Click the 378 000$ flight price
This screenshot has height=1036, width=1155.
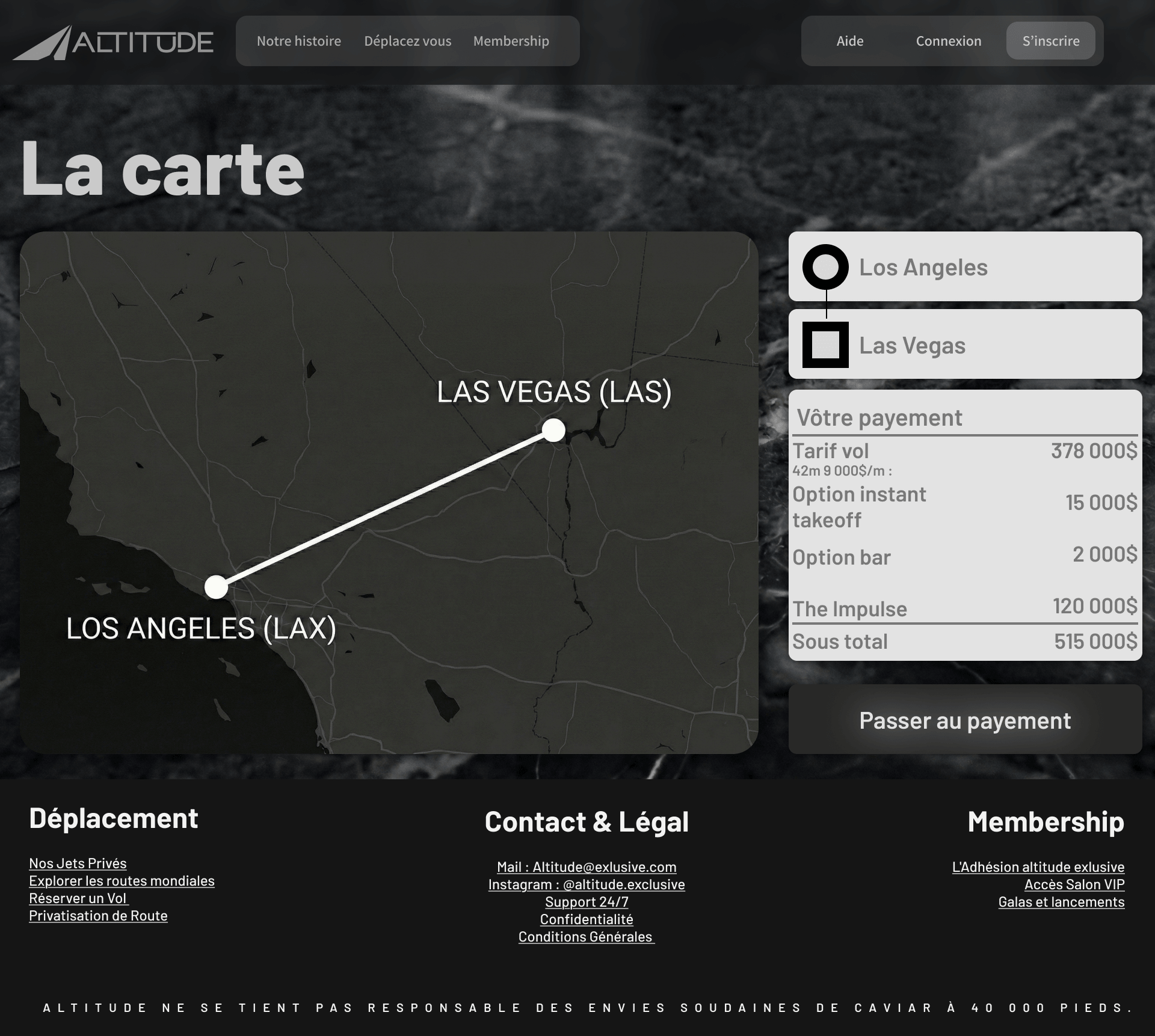(x=1094, y=451)
